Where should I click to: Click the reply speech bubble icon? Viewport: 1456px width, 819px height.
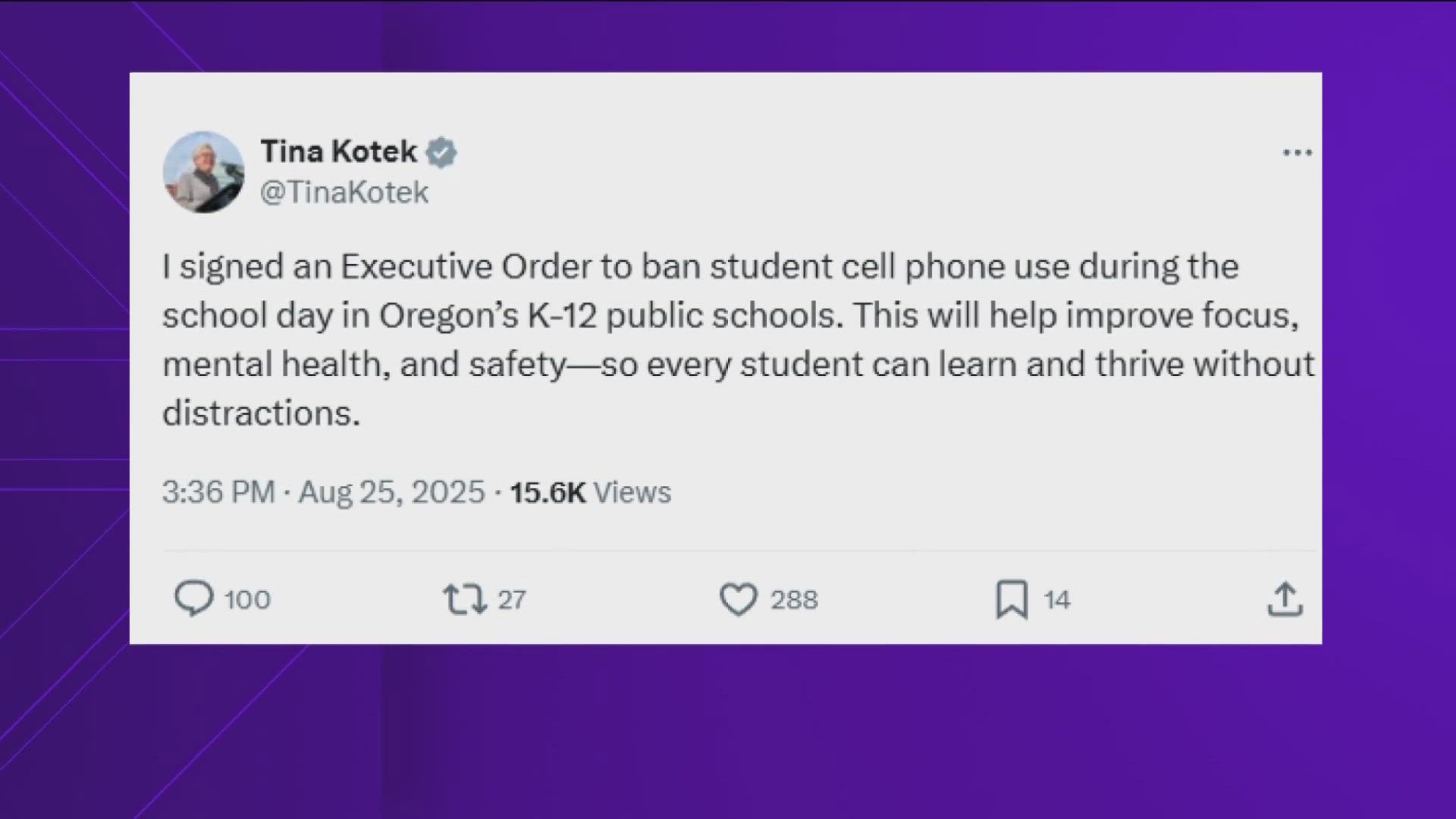[x=194, y=598]
